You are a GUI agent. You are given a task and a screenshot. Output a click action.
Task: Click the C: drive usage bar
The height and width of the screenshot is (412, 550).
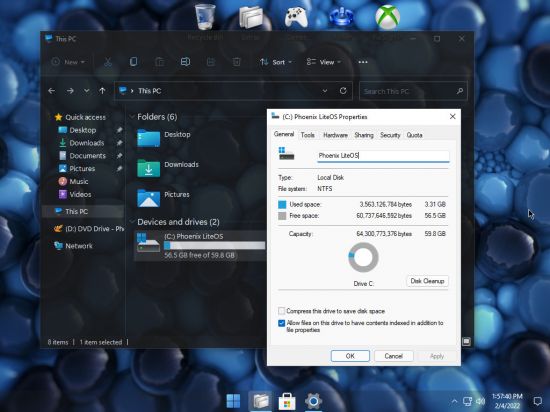click(214, 245)
